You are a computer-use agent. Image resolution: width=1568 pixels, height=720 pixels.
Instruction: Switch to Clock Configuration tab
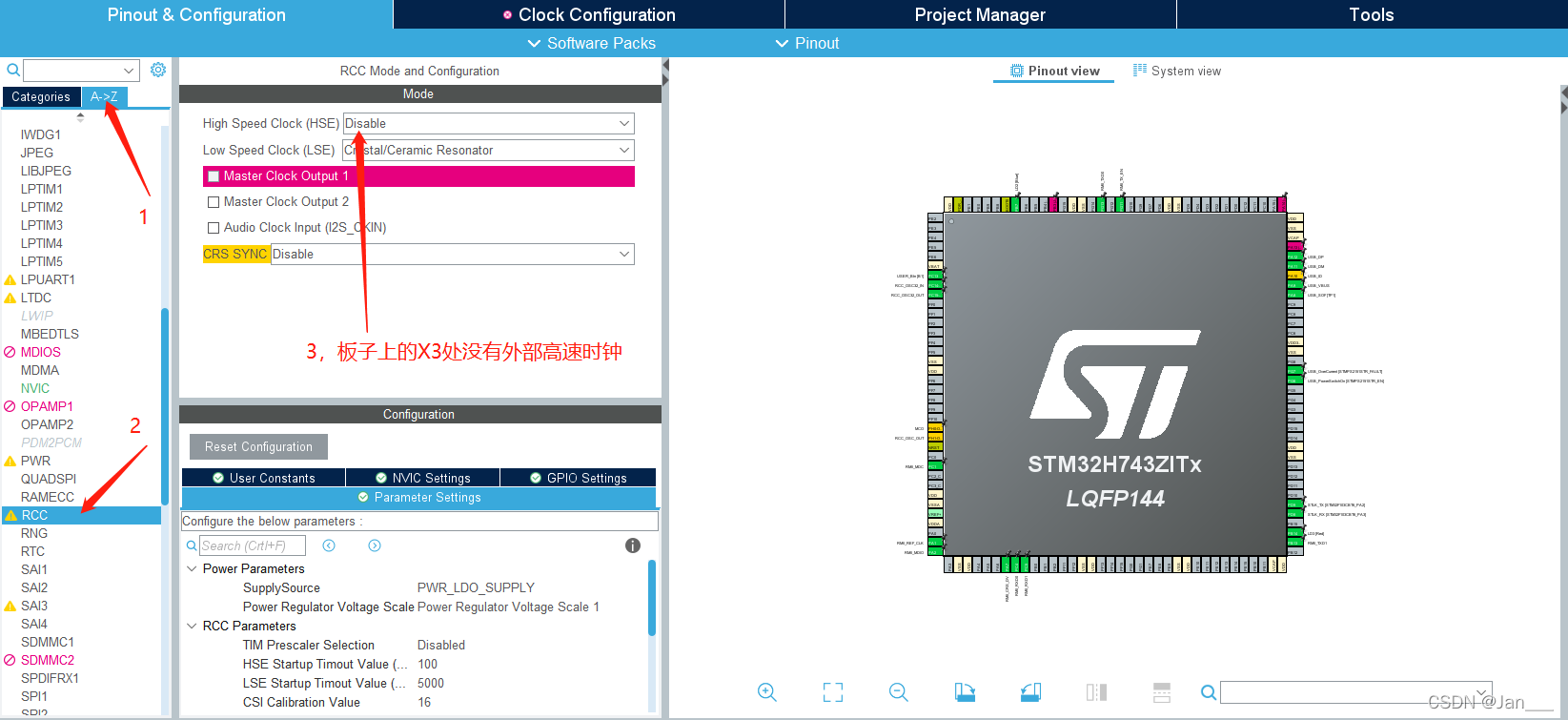point(589,14)
